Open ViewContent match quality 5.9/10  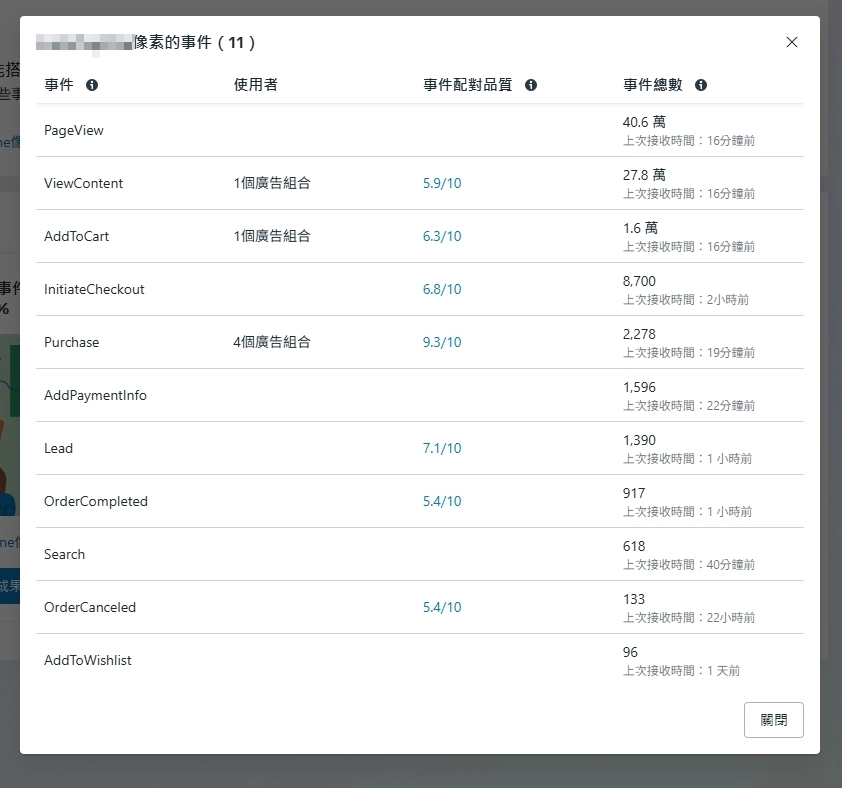coord(442,183)
